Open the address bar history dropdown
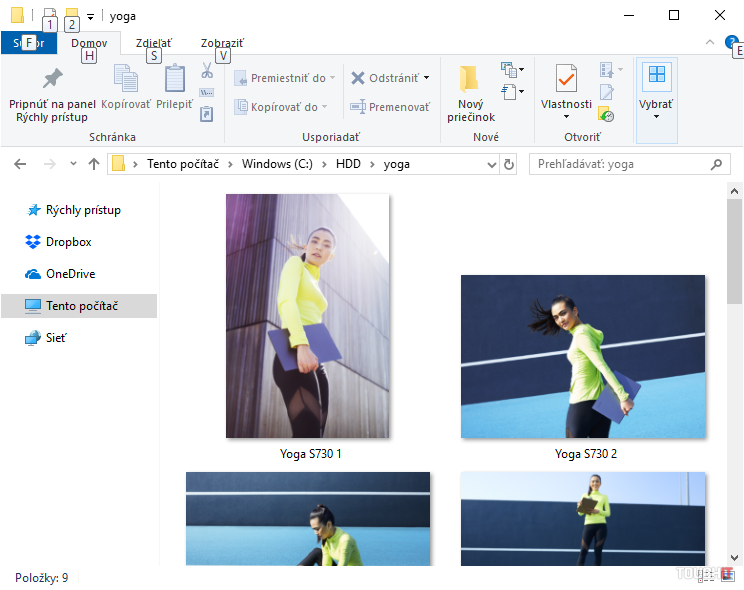This screenshot has width=744, height=590. (x=491, y=164)
